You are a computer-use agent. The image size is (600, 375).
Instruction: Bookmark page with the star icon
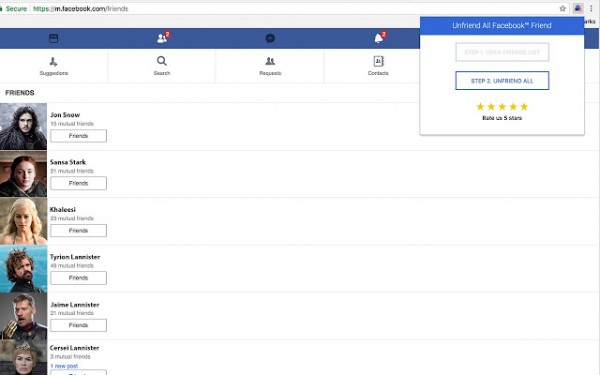tap(562, 8)
